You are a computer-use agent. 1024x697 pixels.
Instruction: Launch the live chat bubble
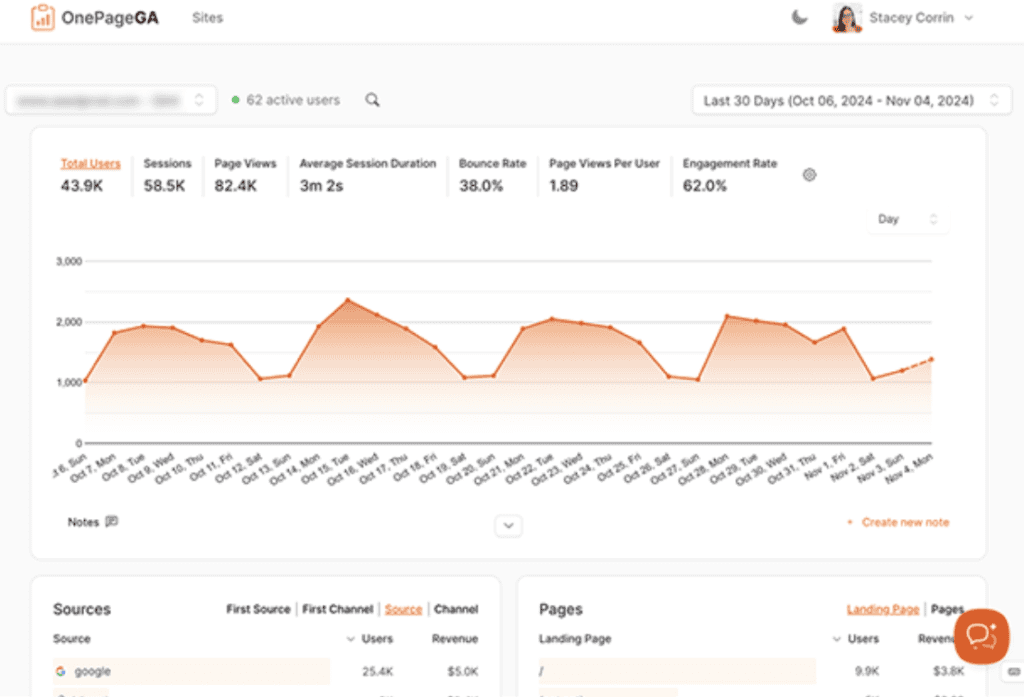point(981,636)
